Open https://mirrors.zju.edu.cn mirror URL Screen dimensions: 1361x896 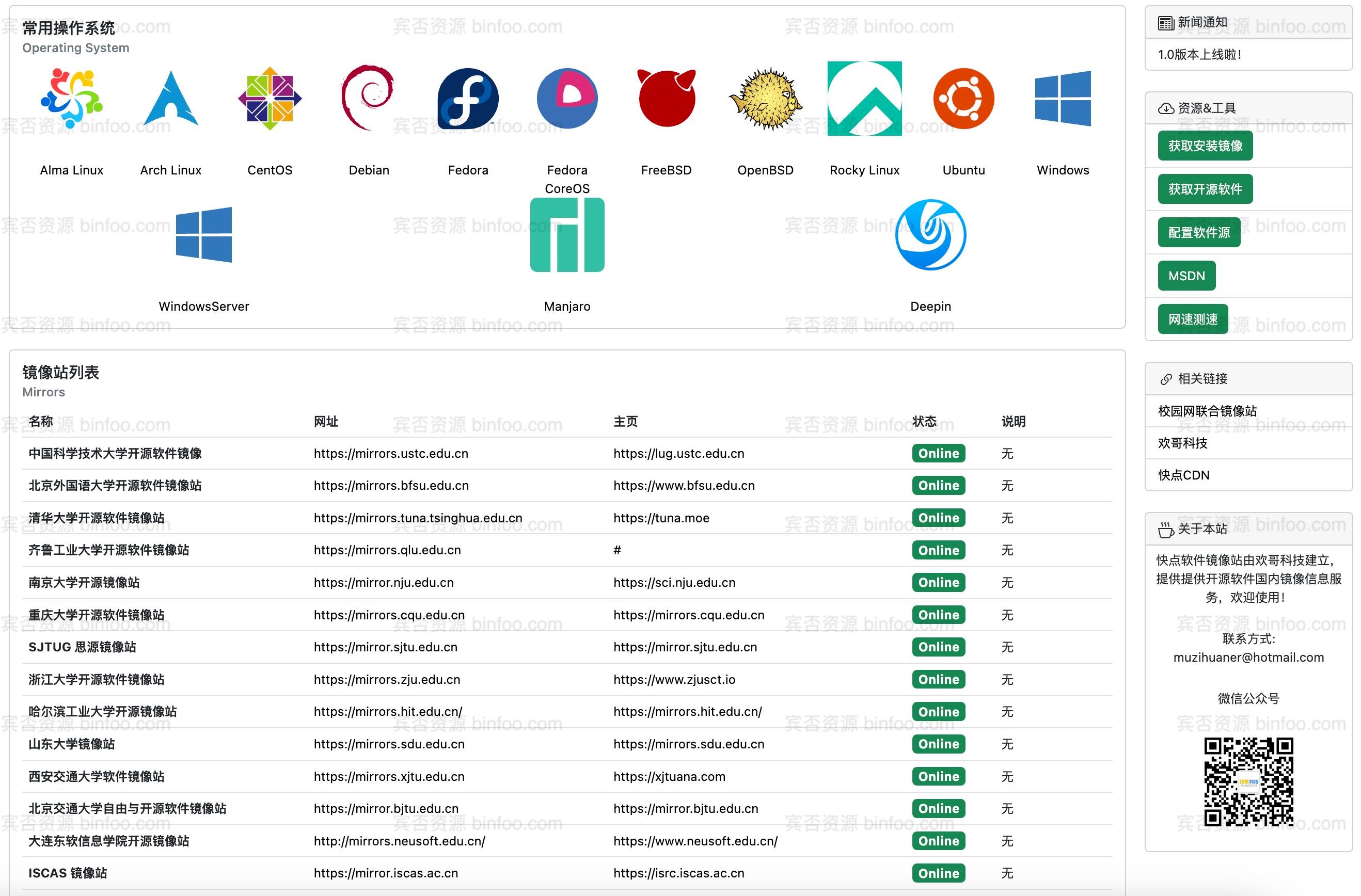pyautogui.click(x=387, y=679)
